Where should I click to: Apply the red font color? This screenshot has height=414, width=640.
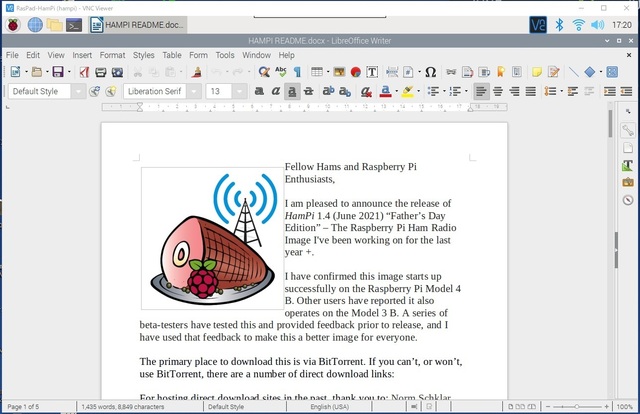click(385, 91)
